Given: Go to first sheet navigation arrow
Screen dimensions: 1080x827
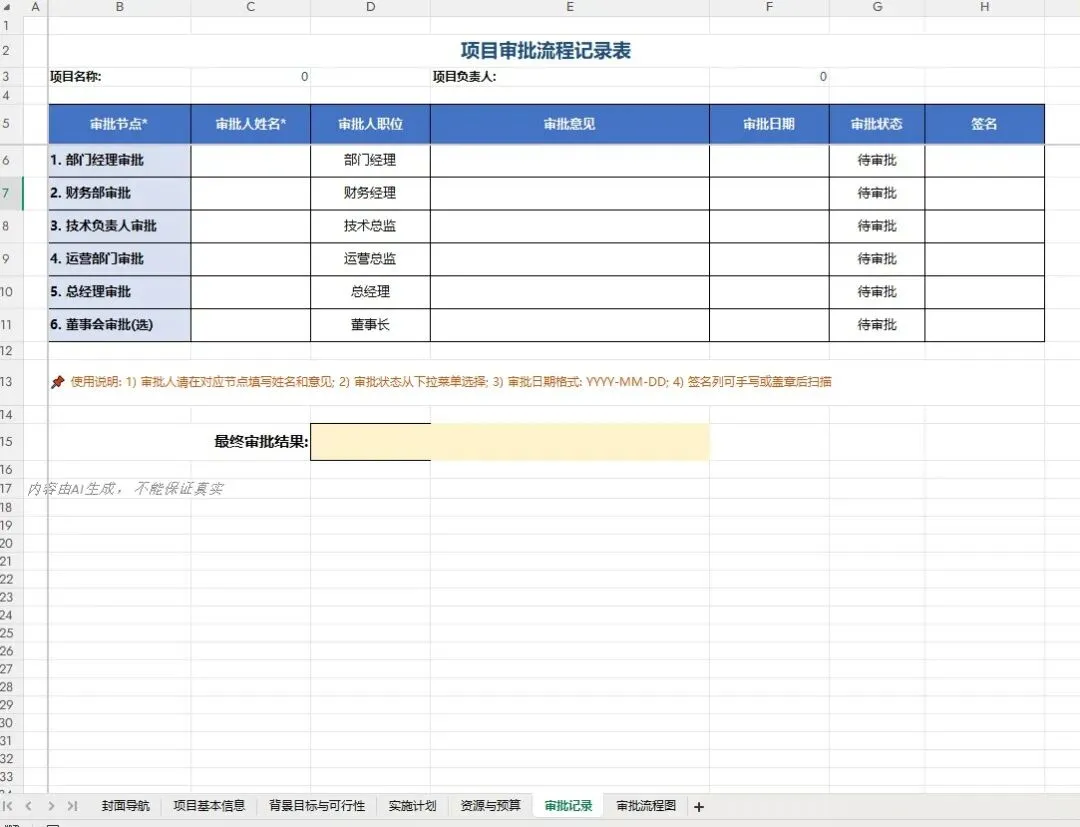Looking at the screenshot, I should coord(8,806).
